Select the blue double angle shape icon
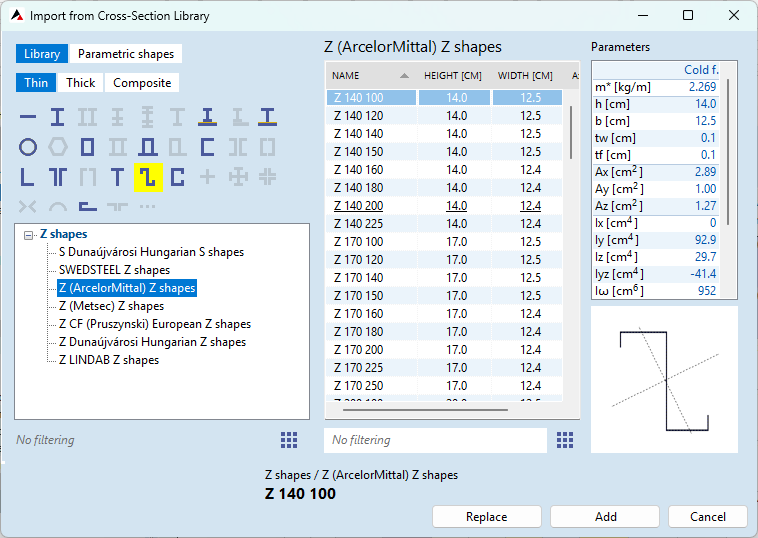The width and height of the screenshot is (758, 538). pyautogui.click(x=58, y=177)
